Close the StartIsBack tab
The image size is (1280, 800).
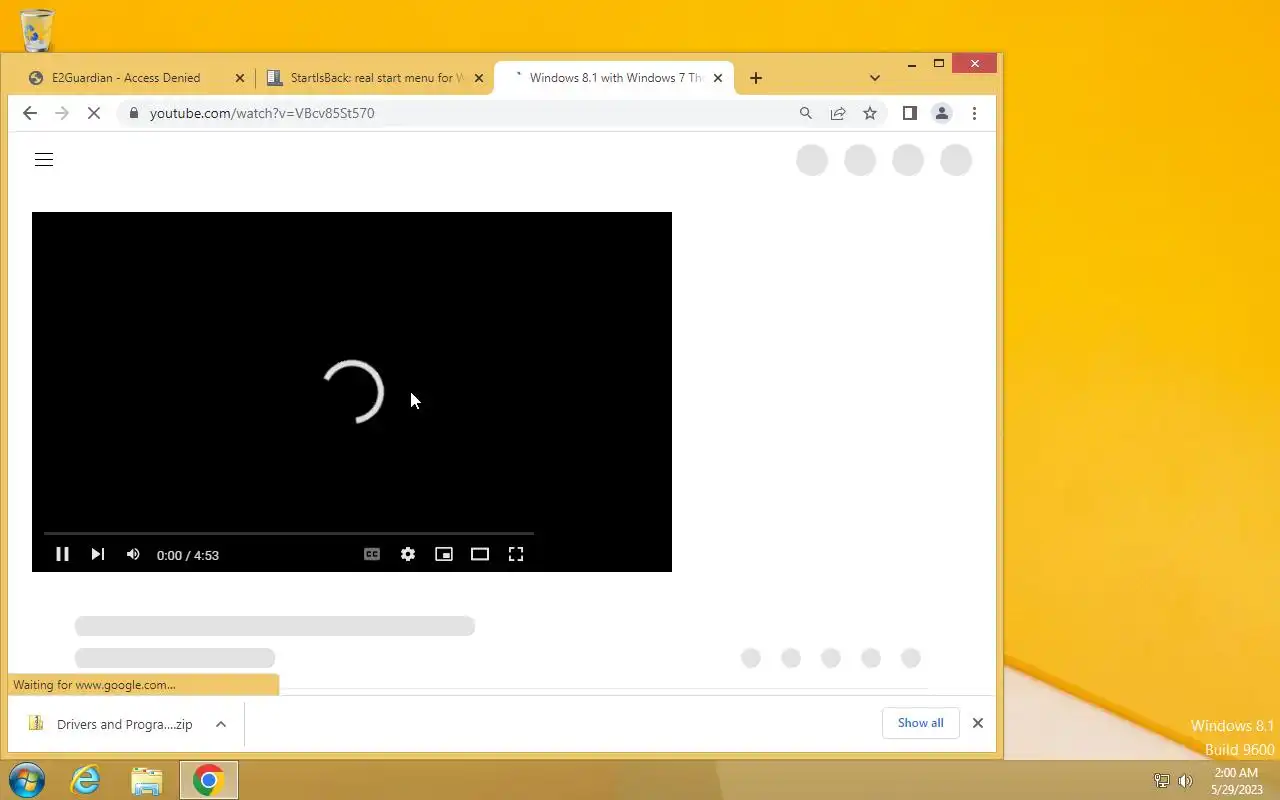479,78
